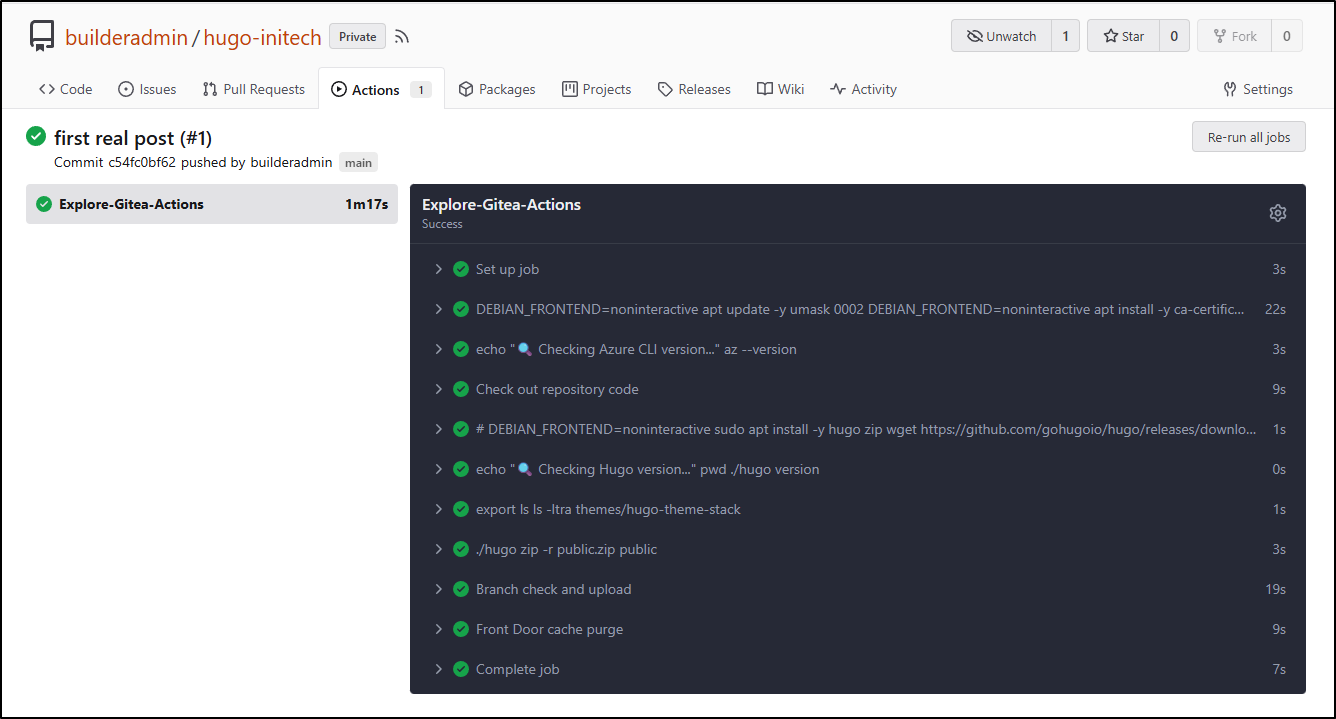This screenshot has width=1336, height=719.
Task: Star the hugo-initech repository
Action: coord(1123,36)
